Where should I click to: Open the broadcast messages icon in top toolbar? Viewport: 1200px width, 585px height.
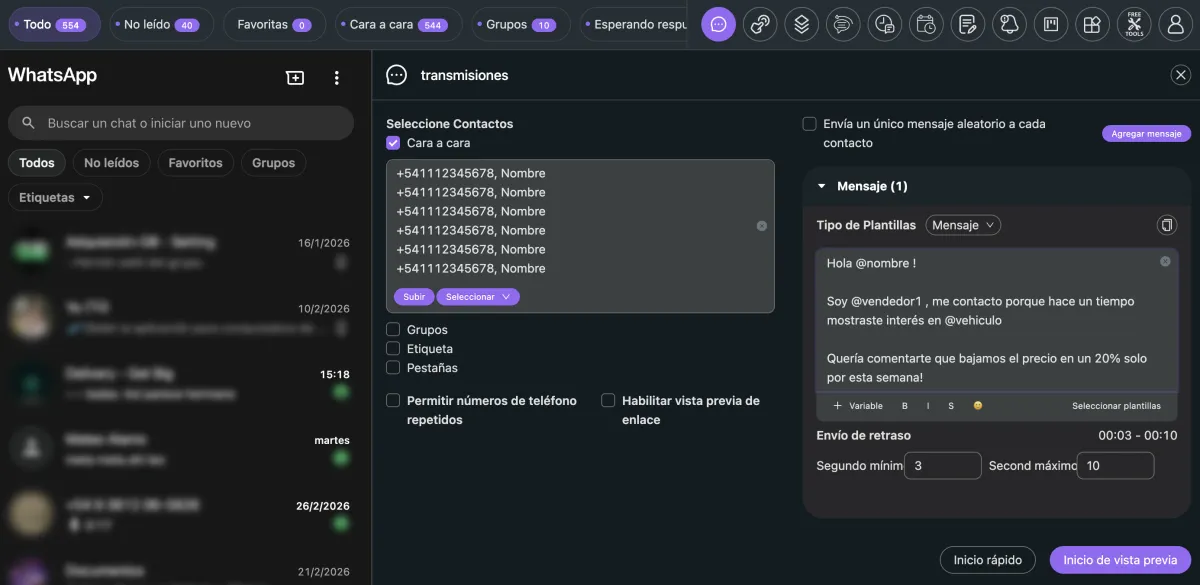pos(718,24)
